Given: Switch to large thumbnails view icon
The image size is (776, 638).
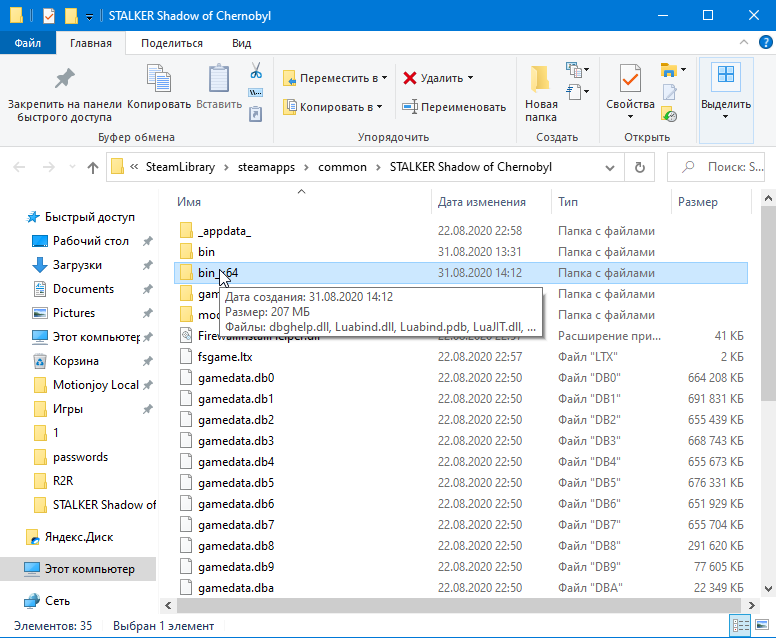Looking at the screenshot, I should [x=762, y=626].
